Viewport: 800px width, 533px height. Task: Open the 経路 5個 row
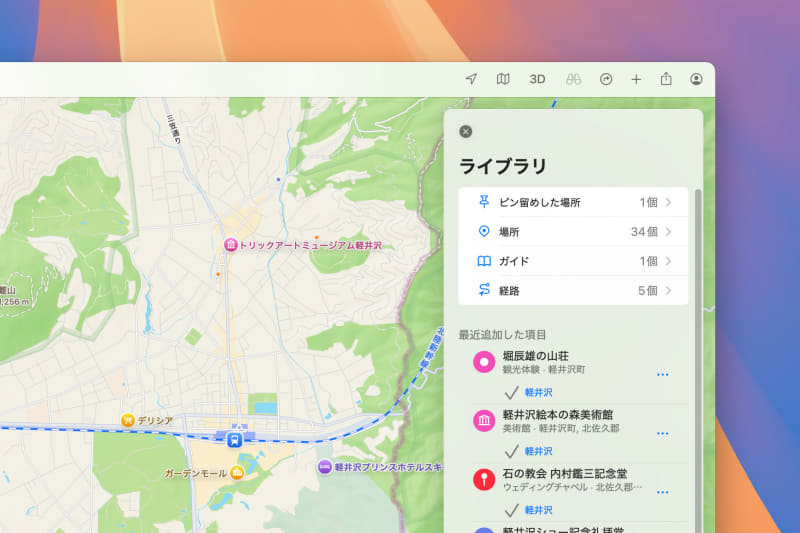(573, 290)
